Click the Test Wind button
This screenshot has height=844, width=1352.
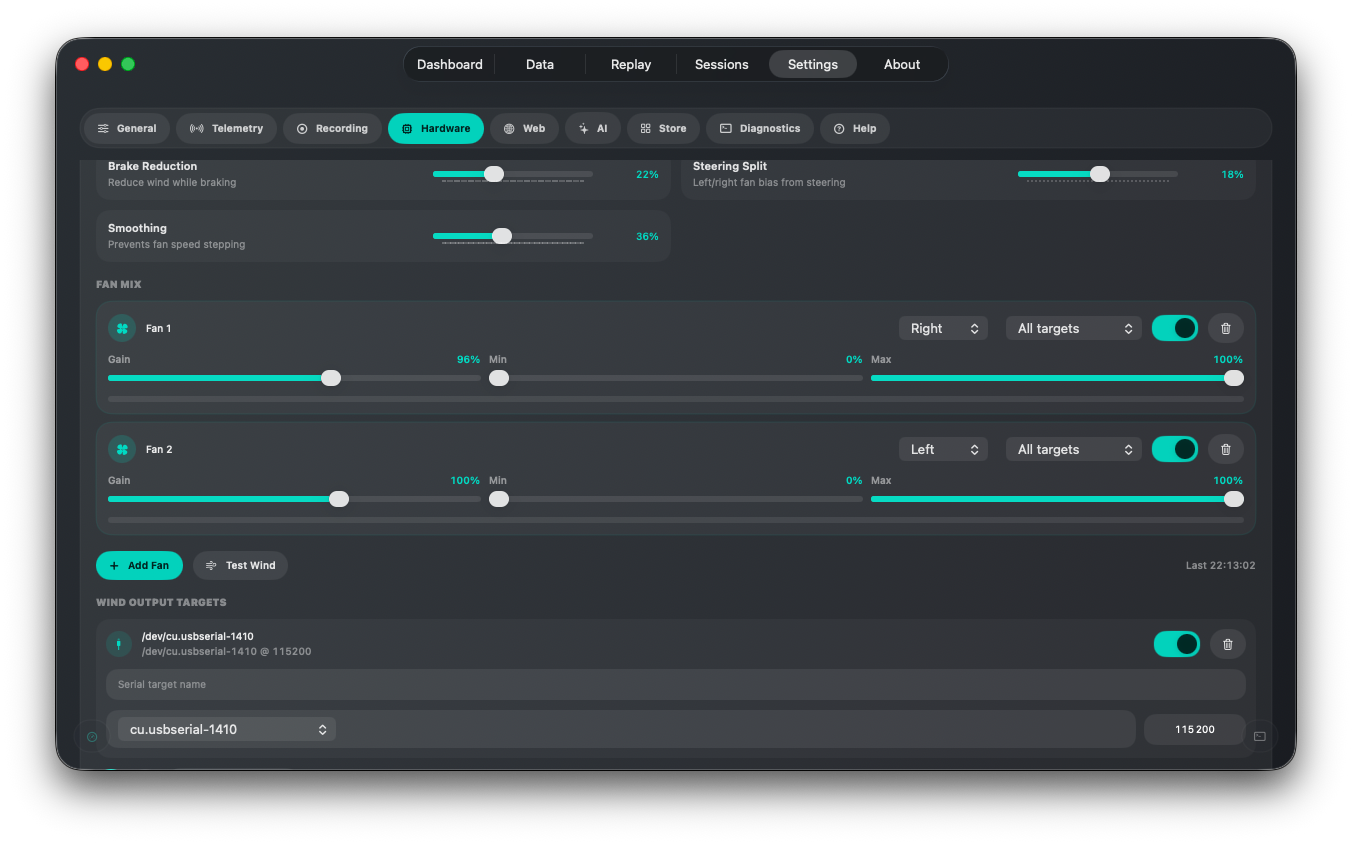pos(240,565)
